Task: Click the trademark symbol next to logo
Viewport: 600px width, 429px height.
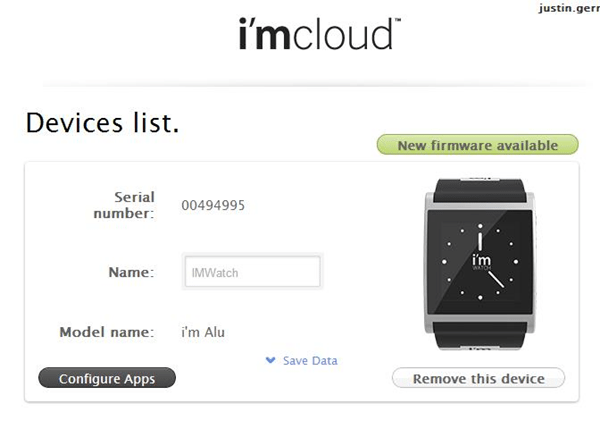Action: [x=398, y=20]
